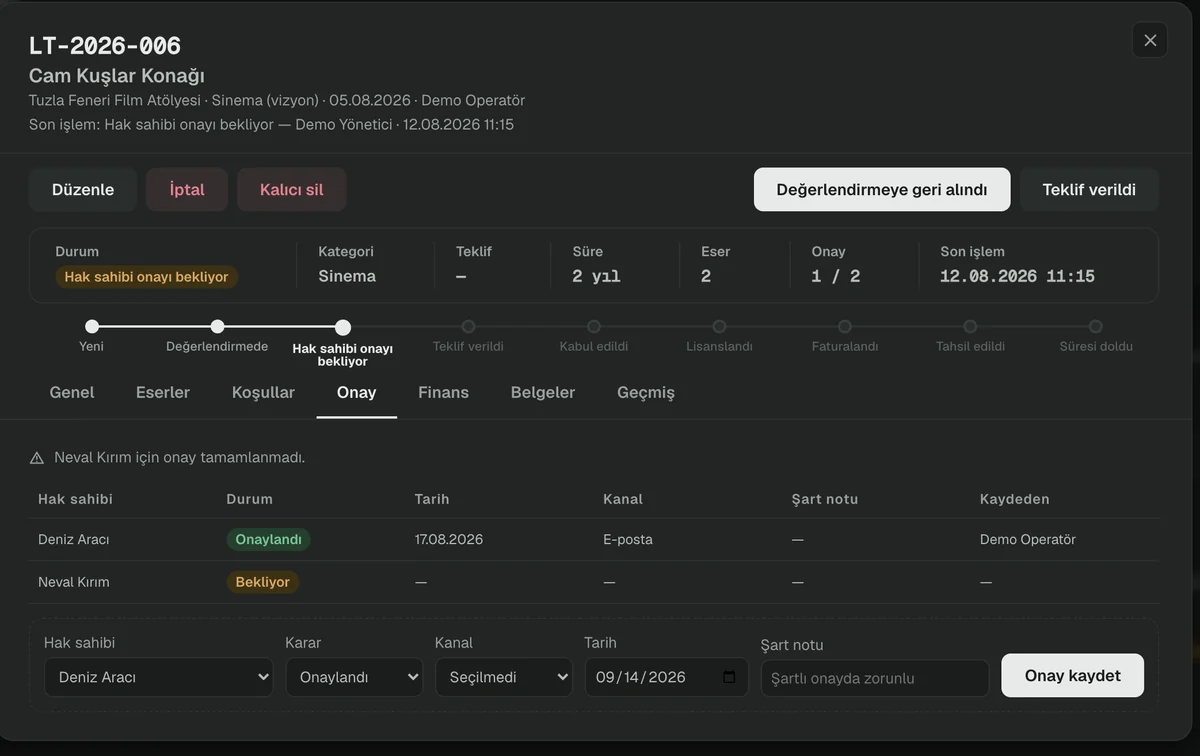Select the Teklif verildi step marker

click(x=468, y=326)
